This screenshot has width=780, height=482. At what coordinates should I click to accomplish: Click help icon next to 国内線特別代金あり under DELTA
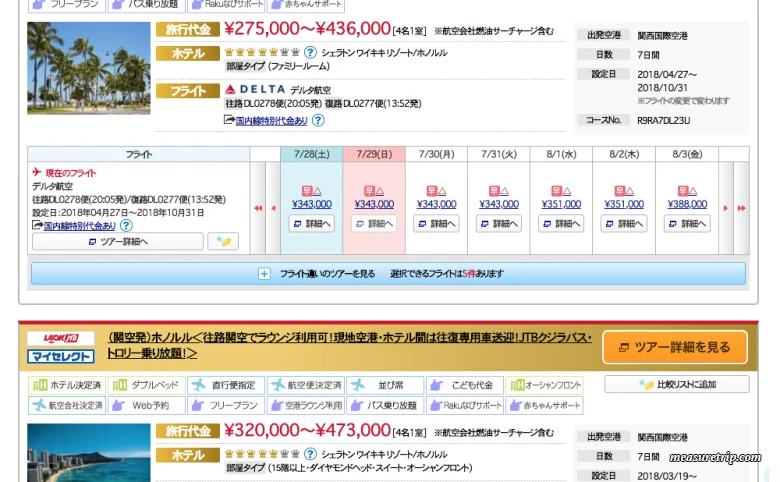click(x=318, y=120)
